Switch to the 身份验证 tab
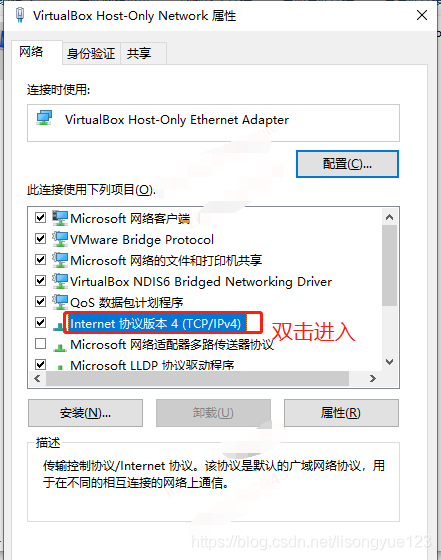Screen dimensions: 441x560 tap(91, 54)
